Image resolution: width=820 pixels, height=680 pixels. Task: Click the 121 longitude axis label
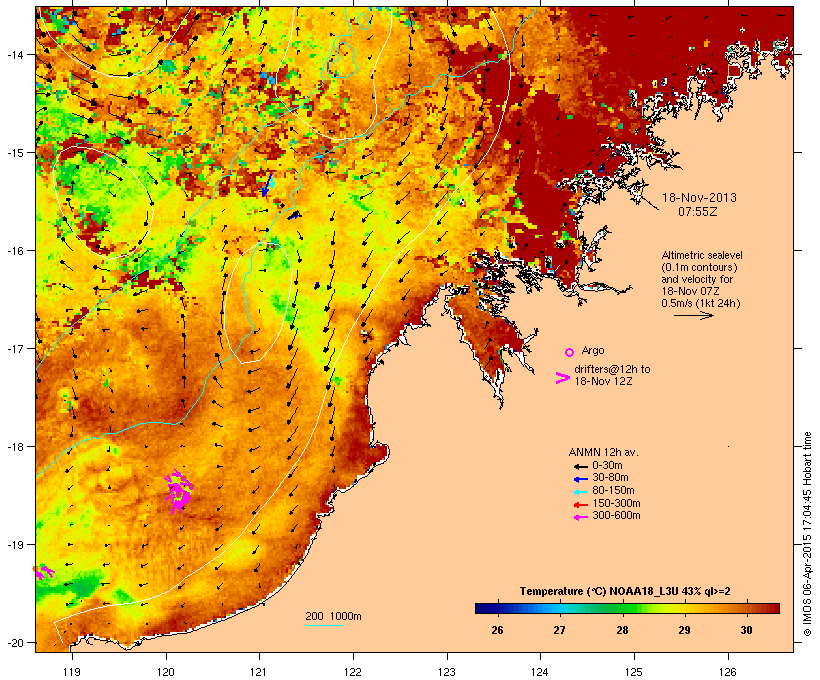click(x=259, y=672)
